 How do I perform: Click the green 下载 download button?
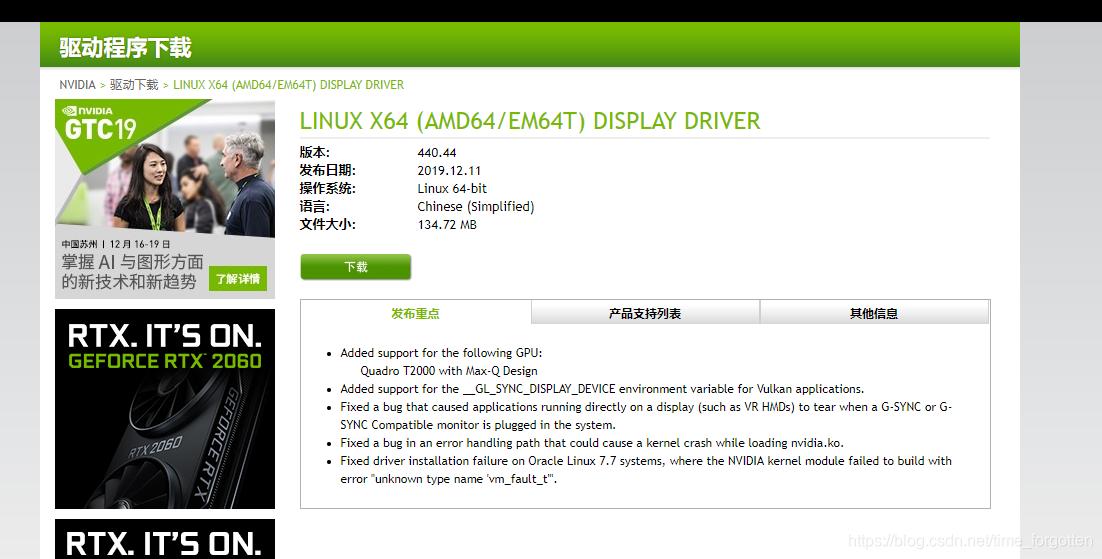[x=356, y=267]
